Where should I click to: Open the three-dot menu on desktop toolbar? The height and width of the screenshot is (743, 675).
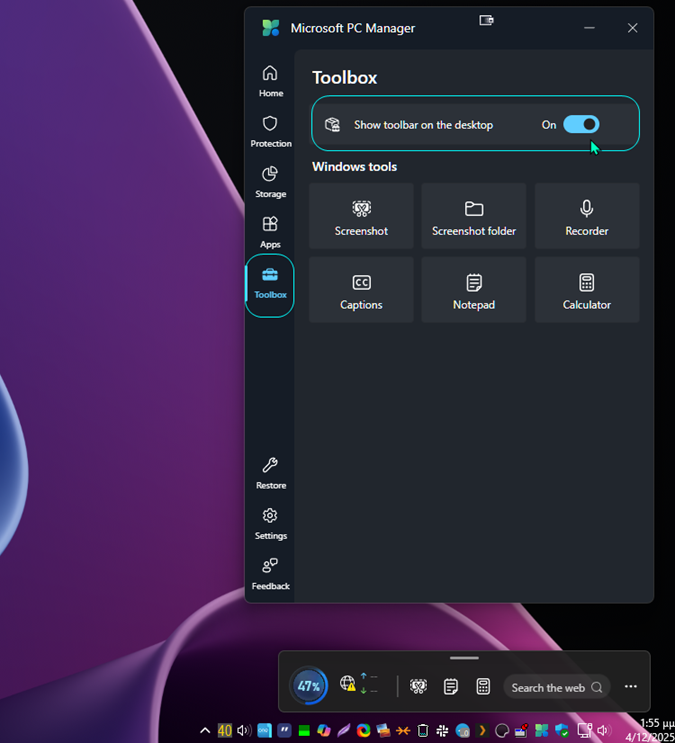click(x=631, y=687)
